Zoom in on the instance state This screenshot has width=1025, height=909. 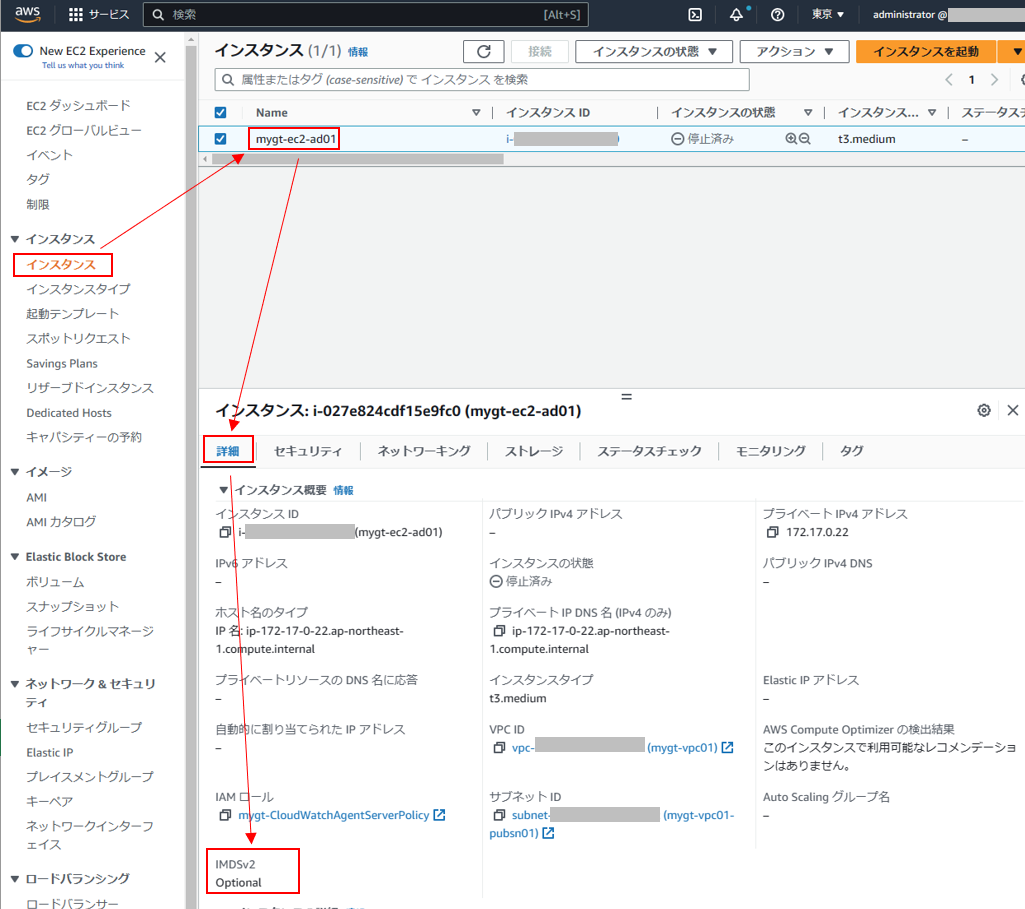pyautogui.click(x=791, y=139)
